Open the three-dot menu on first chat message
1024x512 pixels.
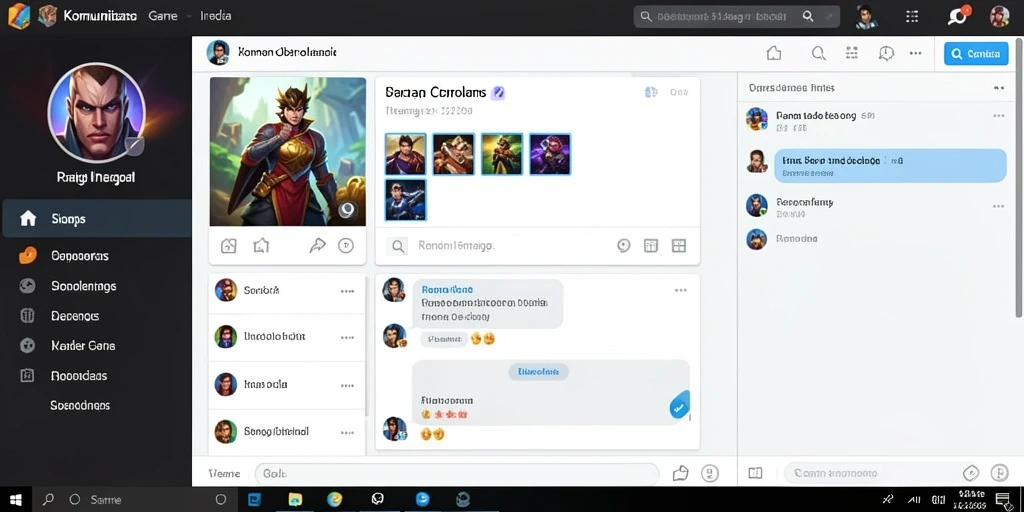[680, 290]
